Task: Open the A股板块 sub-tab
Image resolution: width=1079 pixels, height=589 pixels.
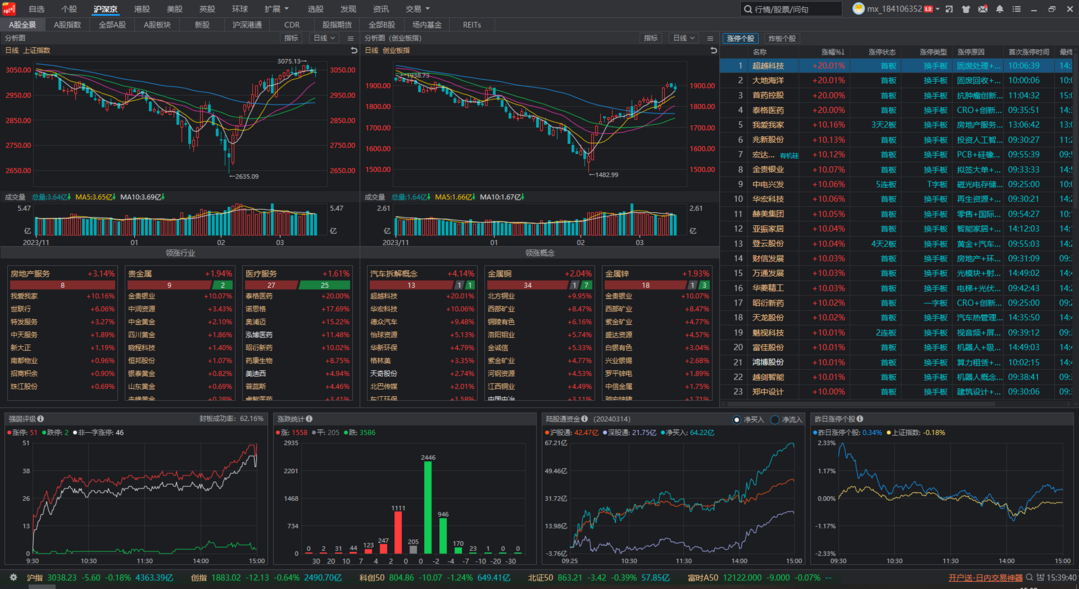Action: tap(157, 25)
